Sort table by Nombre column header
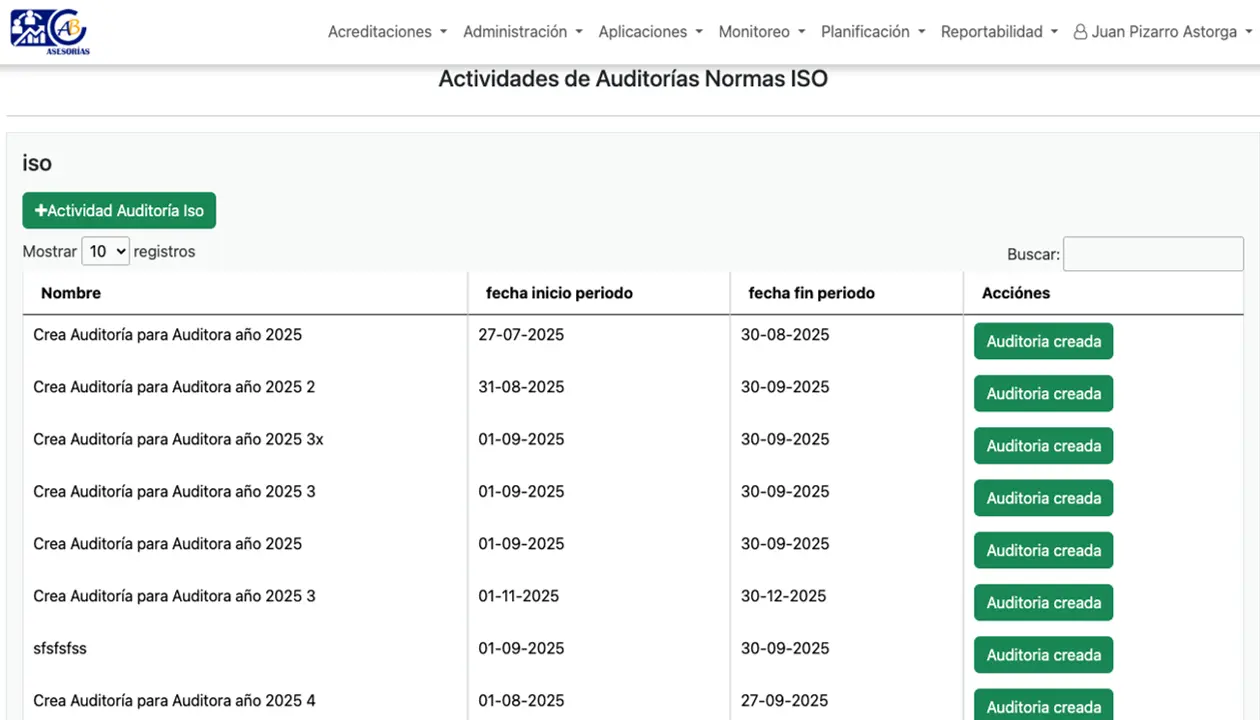The image size is (1260, 720). pos(71,293)
